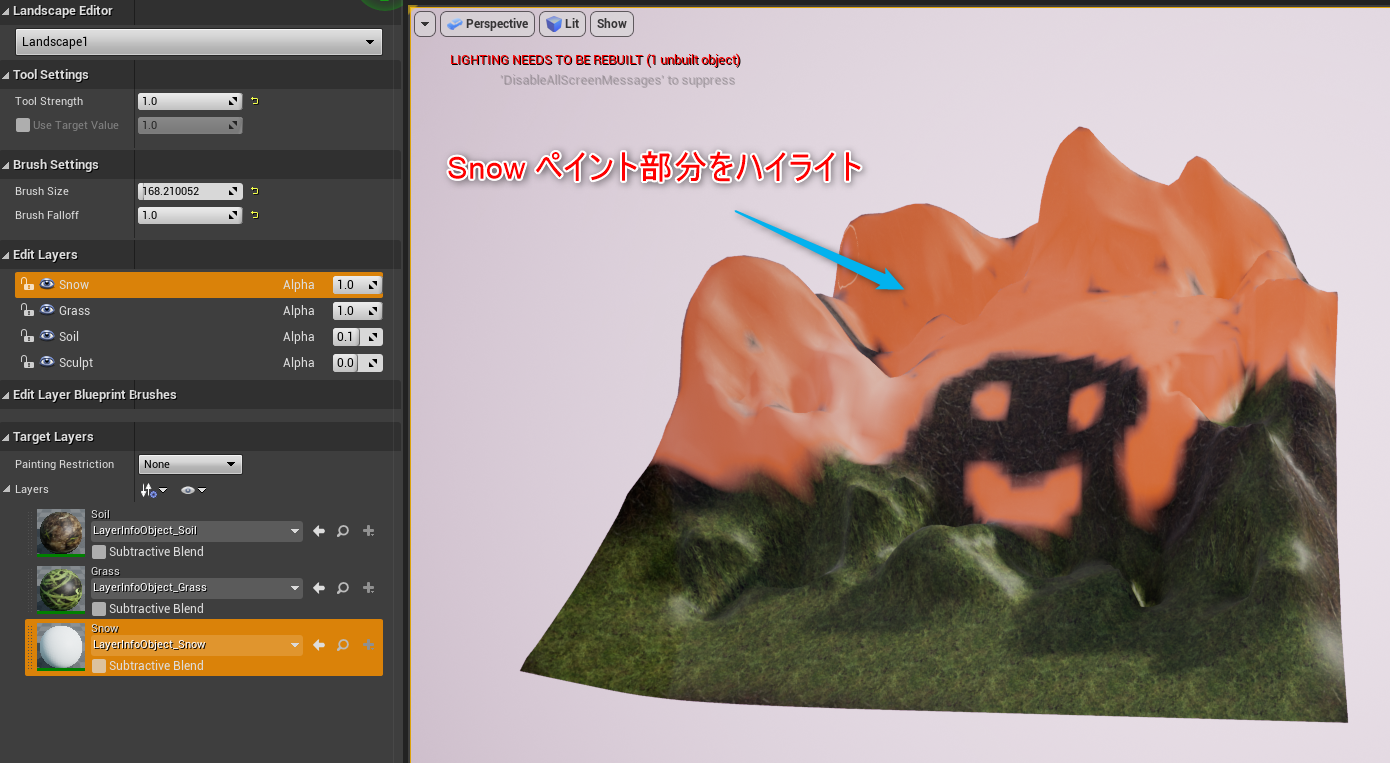The height and width of the screenshot is (763, 1390).
Task: Open LayerInfoObject_Grass asset dropdown
Action: point(197,588)
